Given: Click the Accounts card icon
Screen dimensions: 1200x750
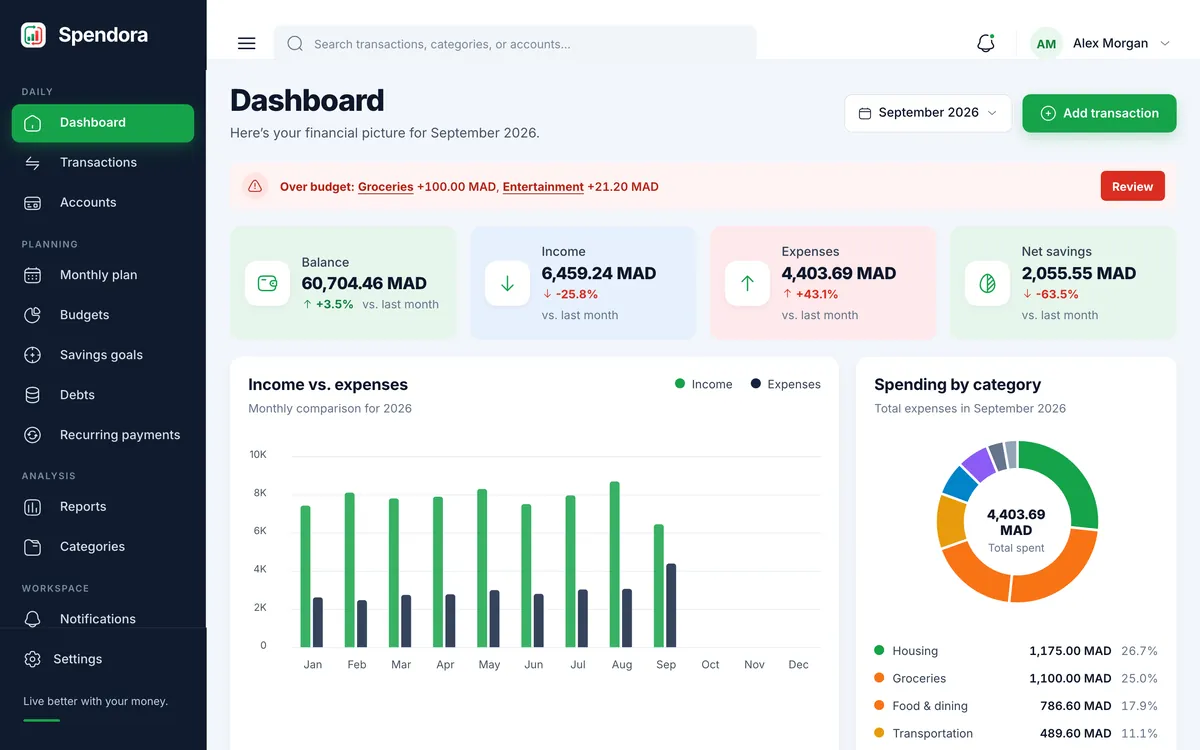Looking at the screenshot, I should (x=32, y=203).
